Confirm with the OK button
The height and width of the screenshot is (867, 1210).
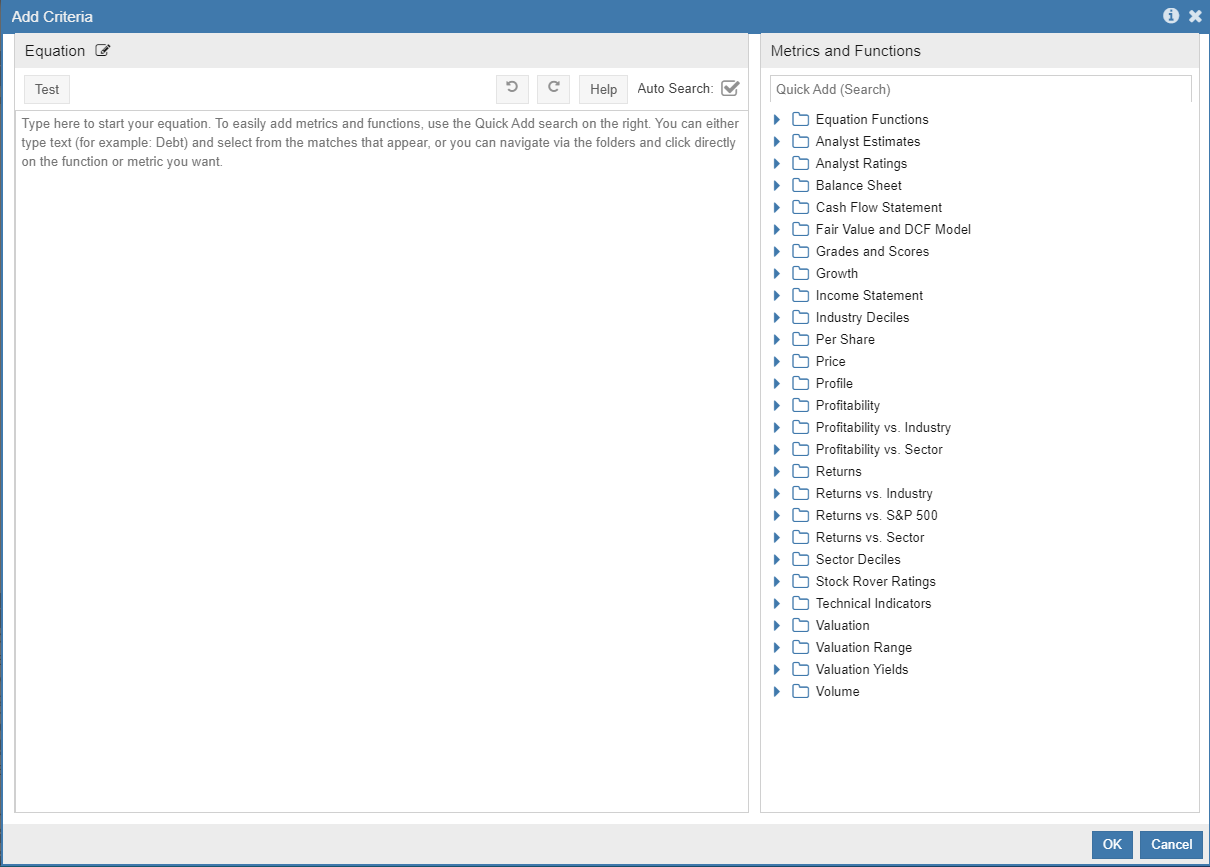point(1112,844)
